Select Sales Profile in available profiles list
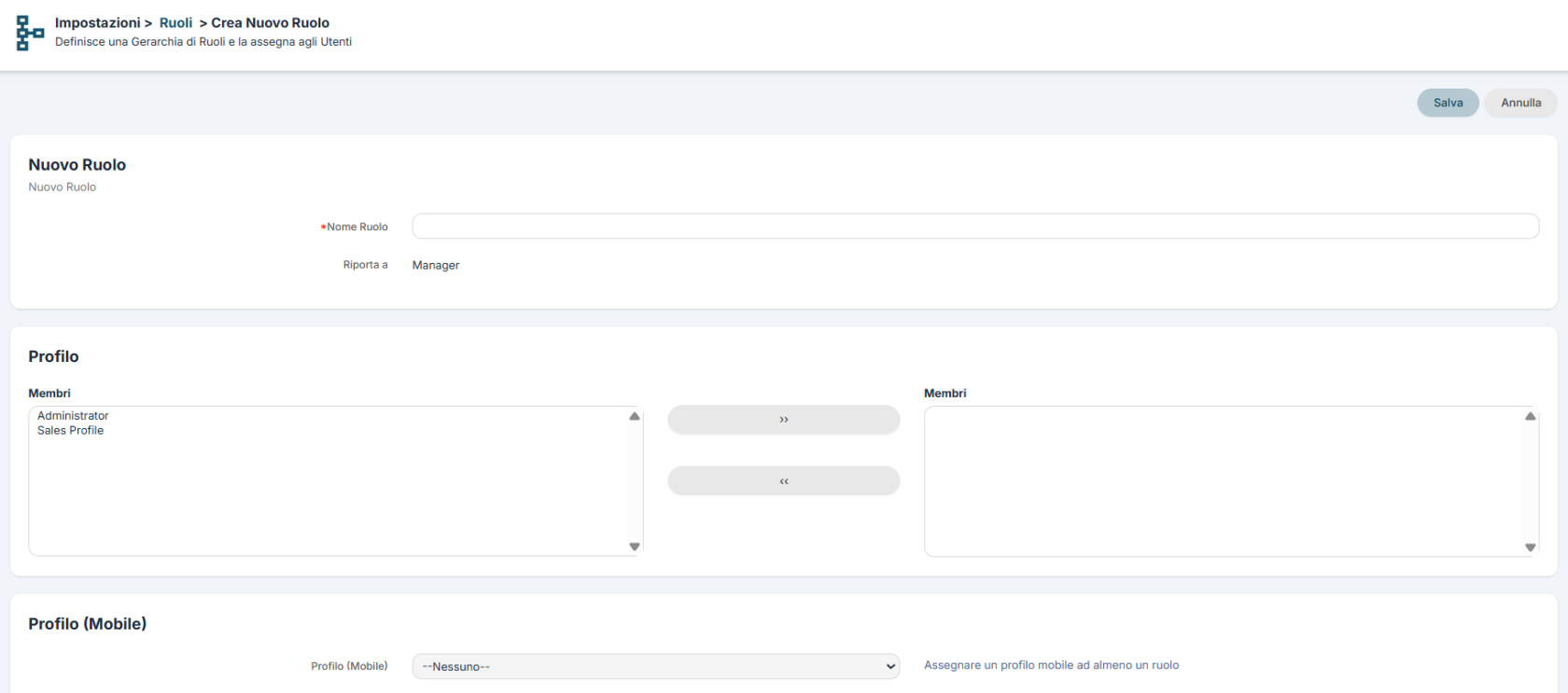 pos(70,431)
